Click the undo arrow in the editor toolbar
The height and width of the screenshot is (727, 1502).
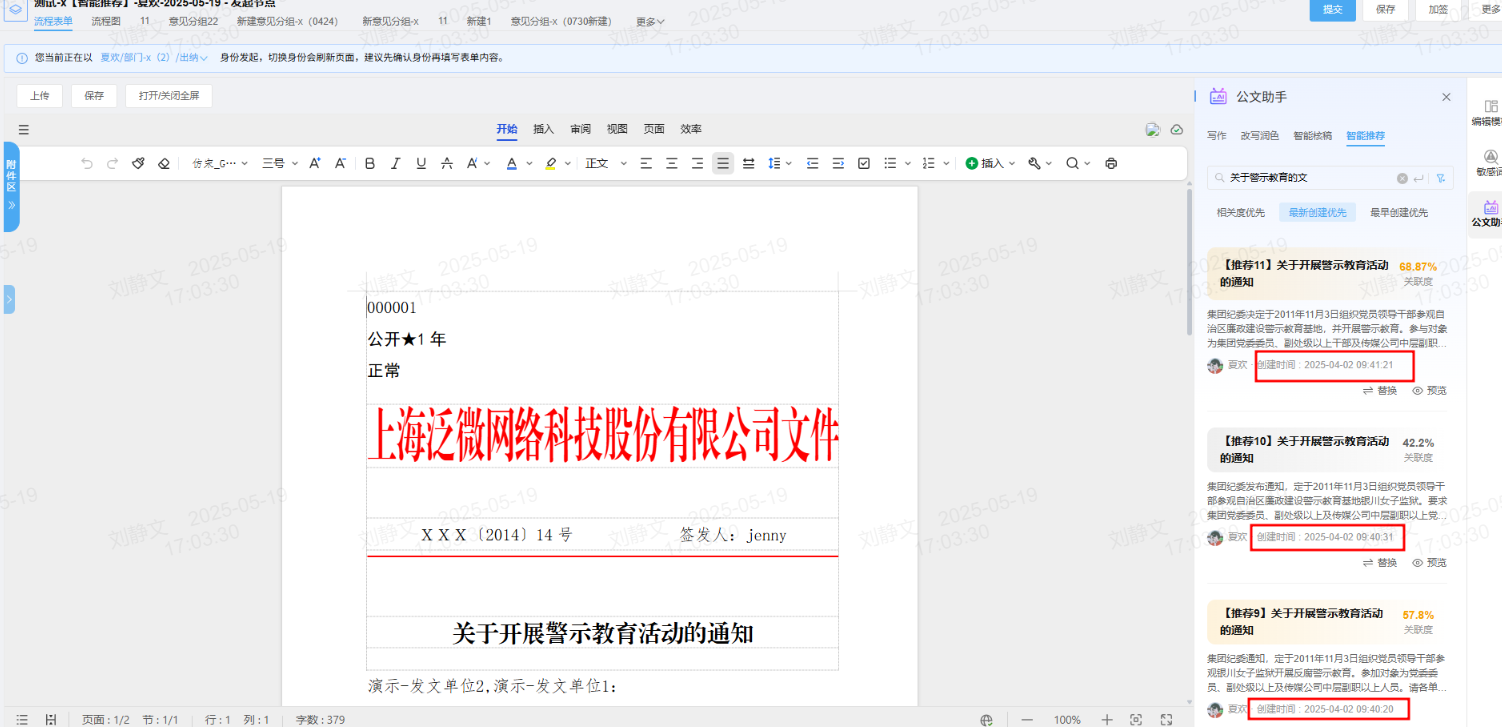[x=87, y=163]
